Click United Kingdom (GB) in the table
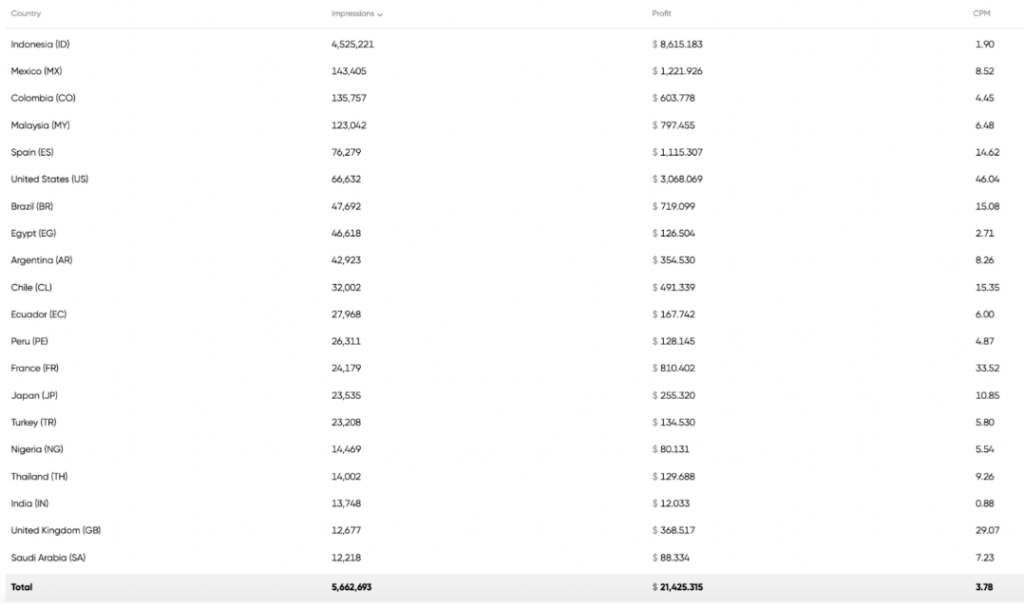This screenshot has width=1024, height=608. (56, 530)
